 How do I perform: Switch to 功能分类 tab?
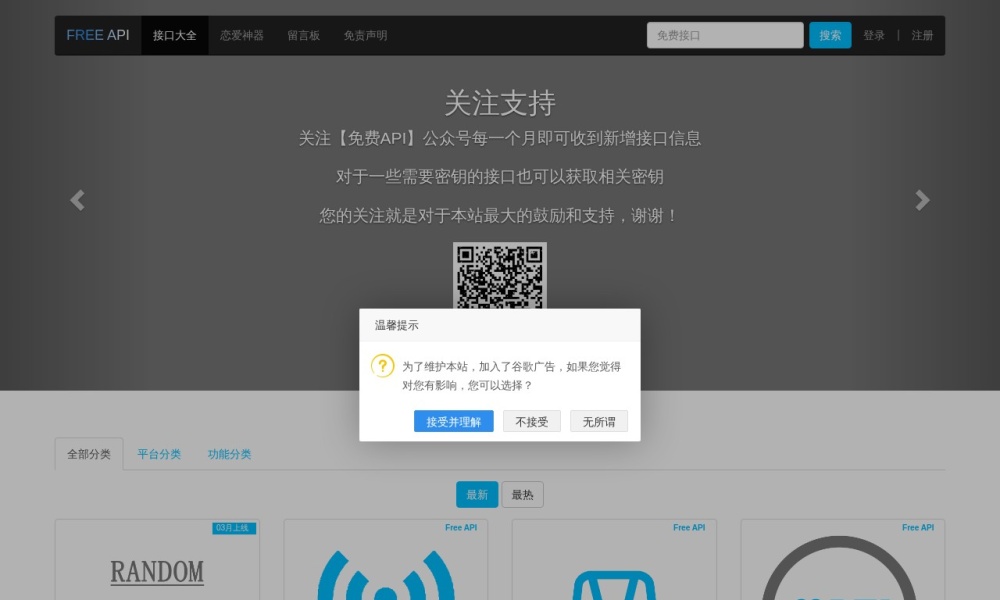tap(230, 454)
